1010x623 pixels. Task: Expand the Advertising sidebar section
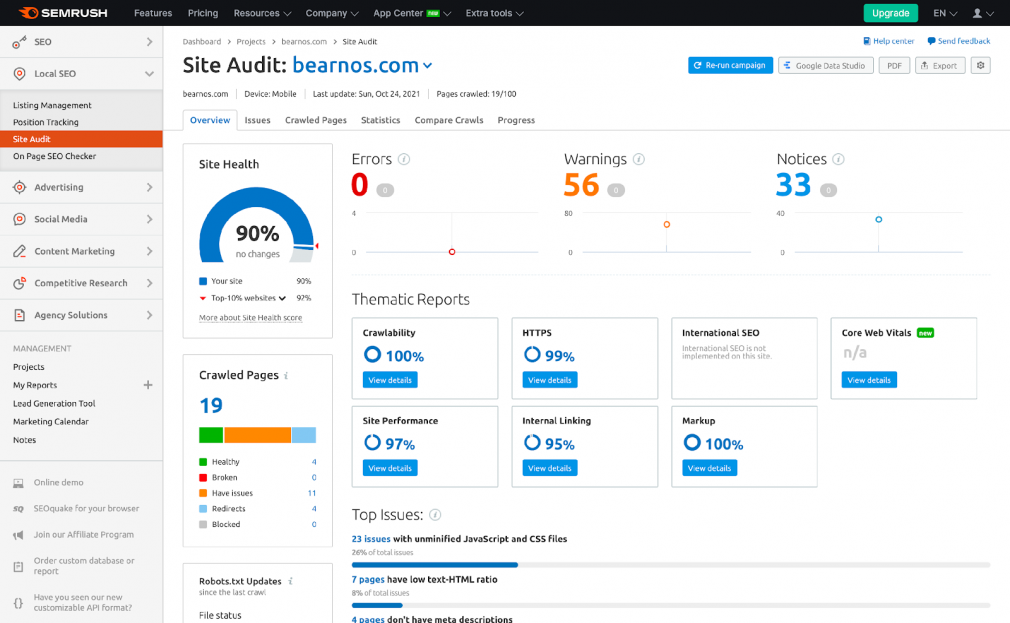(x=149, y=187)
